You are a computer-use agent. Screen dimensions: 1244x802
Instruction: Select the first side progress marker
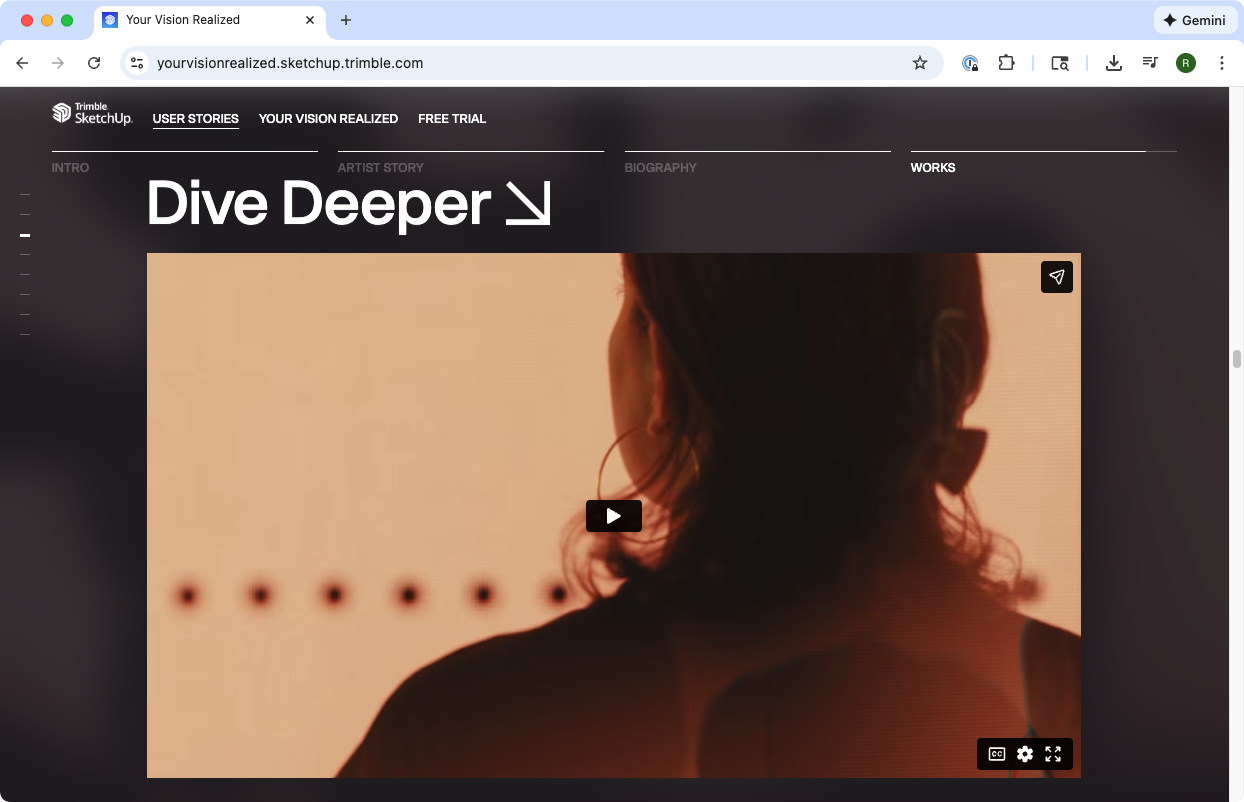[25, 195]
